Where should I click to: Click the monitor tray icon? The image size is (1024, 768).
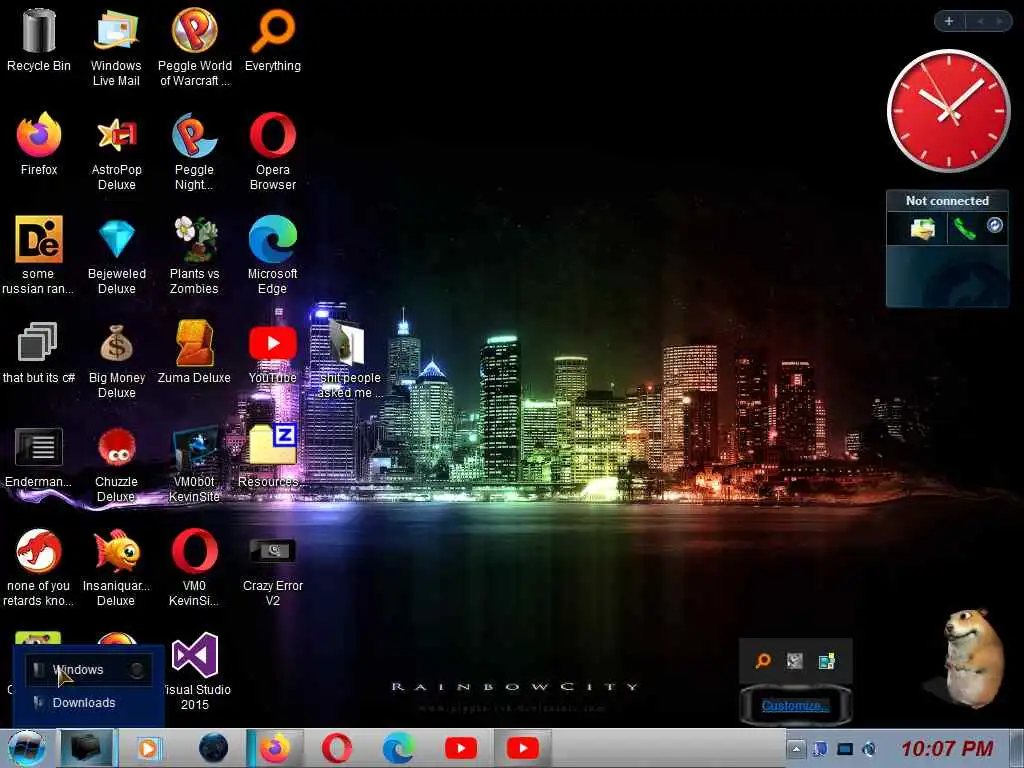tap(845, 749)
